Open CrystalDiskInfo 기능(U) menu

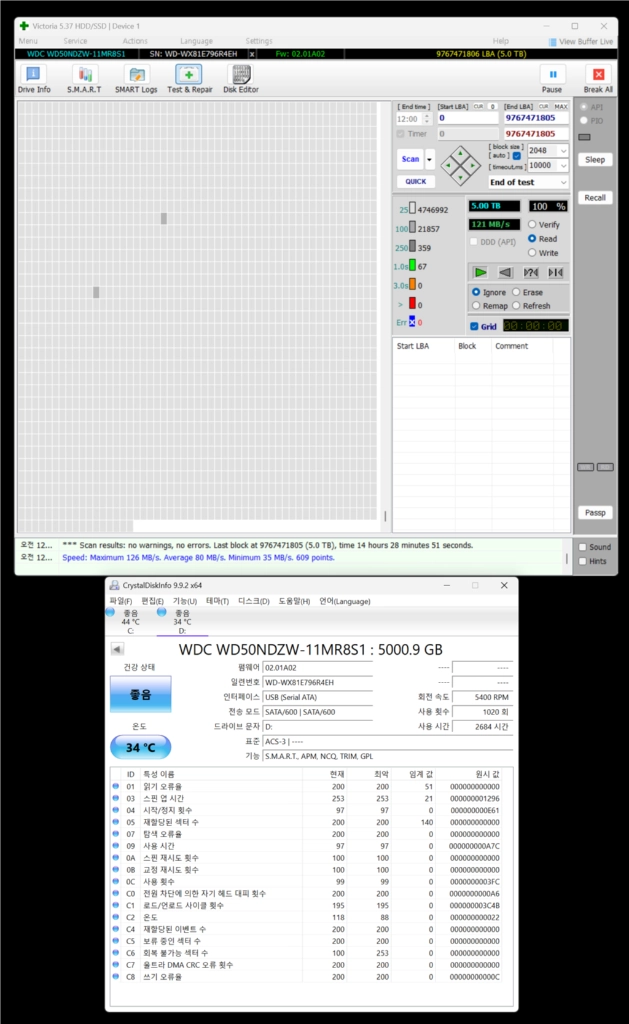(185, 601)
